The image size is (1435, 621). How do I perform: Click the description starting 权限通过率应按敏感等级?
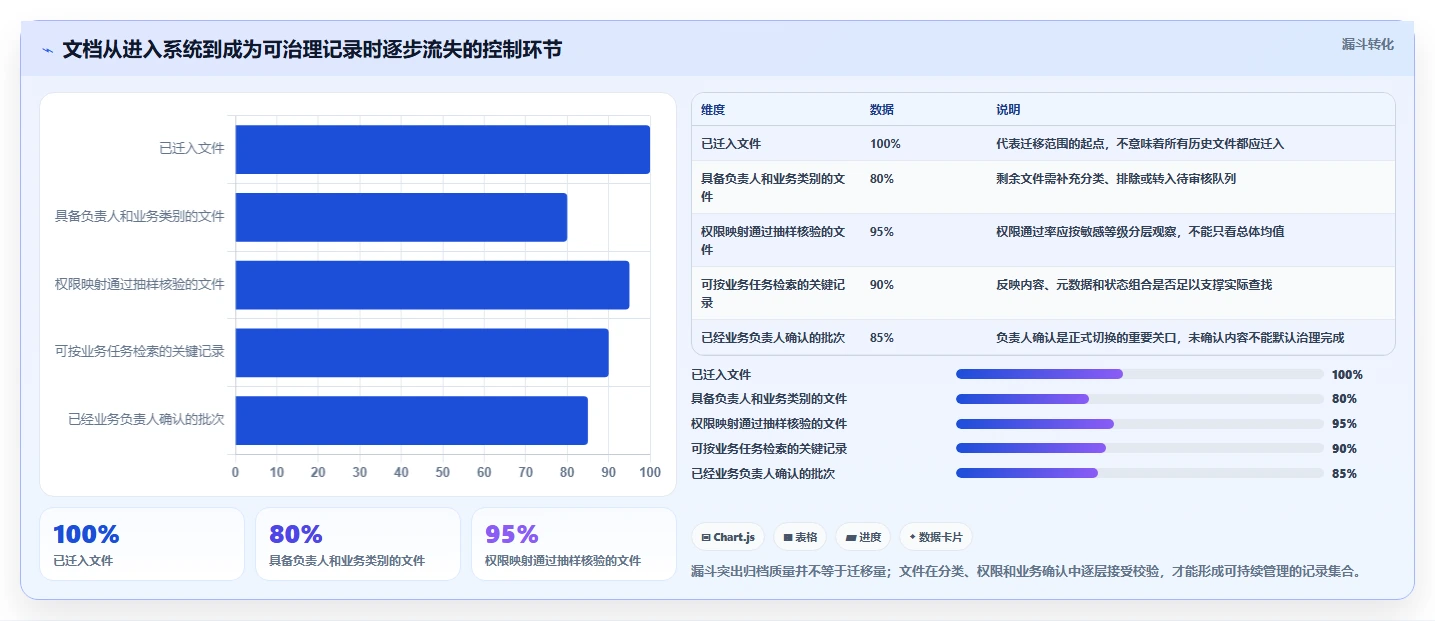[1140, 232]
